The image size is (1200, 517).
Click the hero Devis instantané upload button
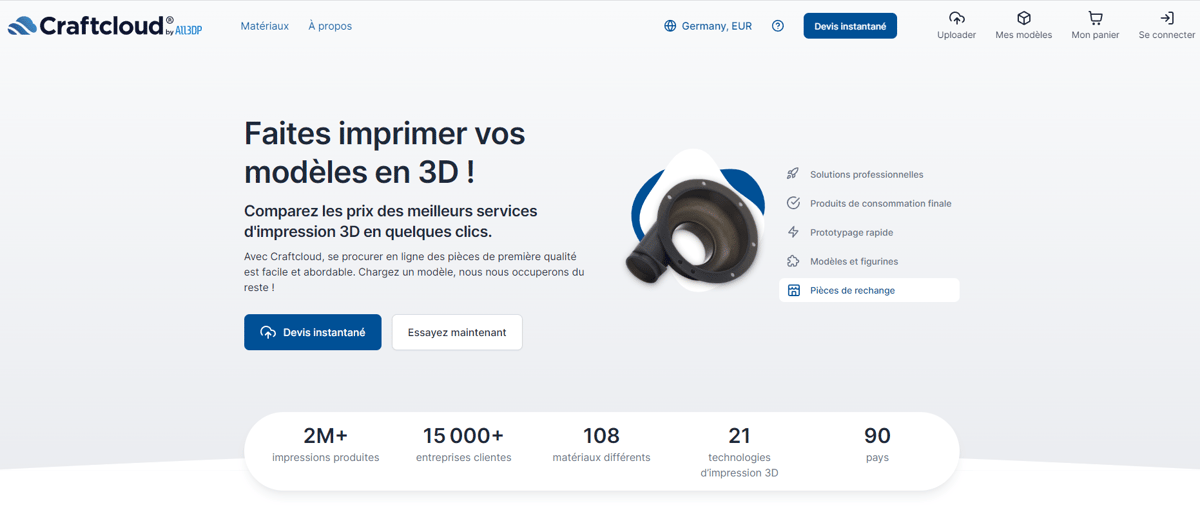[312, 332]
